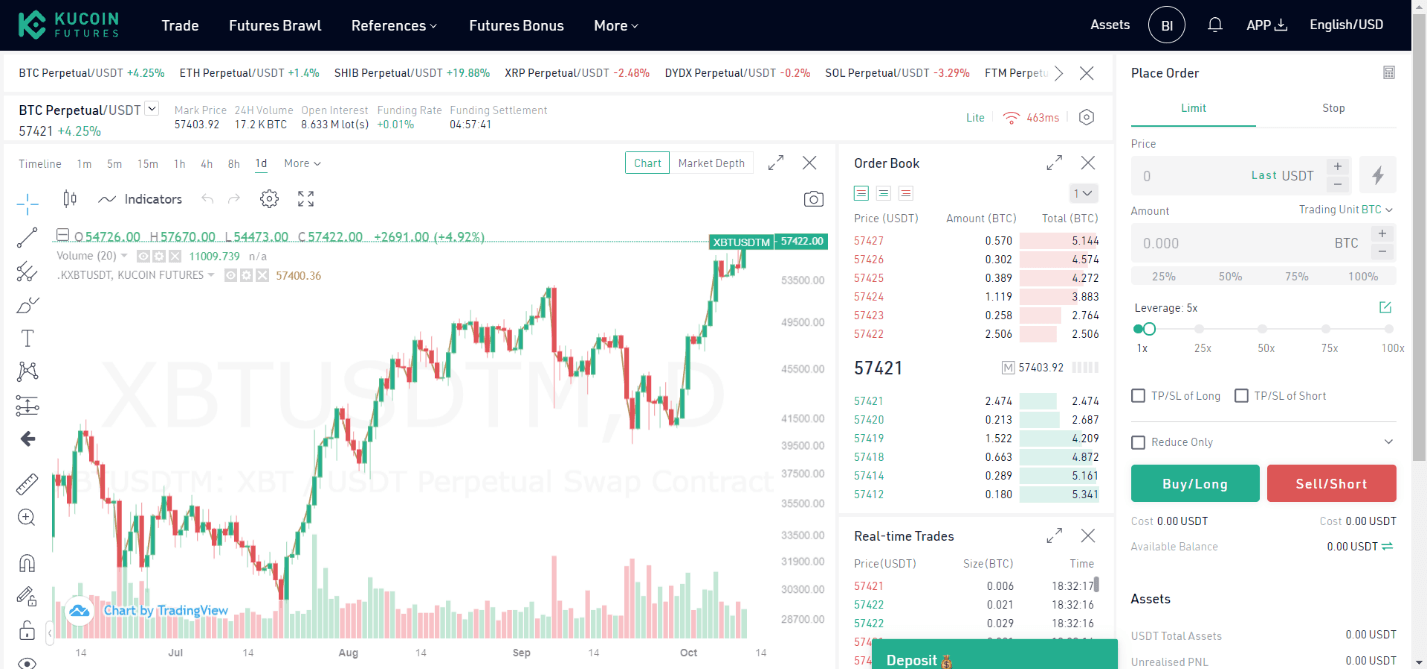
Task: Open the Trade menu item
Action: [180, 25]
